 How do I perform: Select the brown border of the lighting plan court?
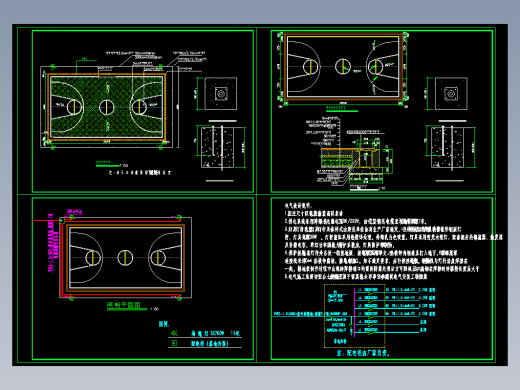click(125, 258)
